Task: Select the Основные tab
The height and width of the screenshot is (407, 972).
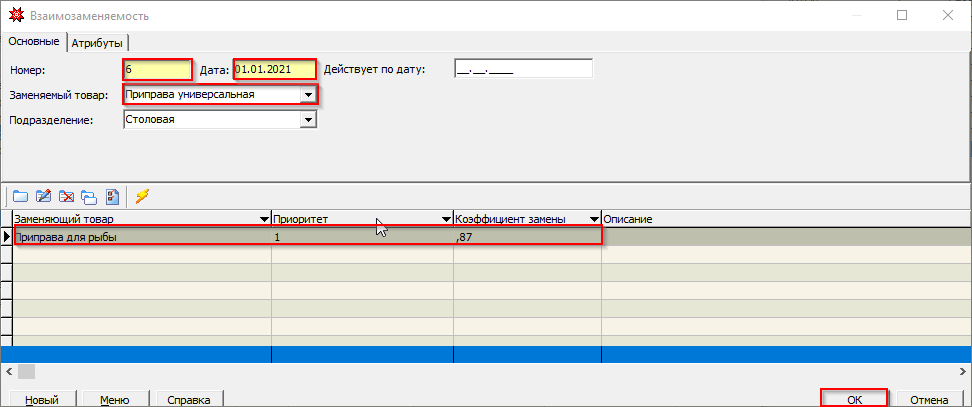Action: click(x=33, y=41)
